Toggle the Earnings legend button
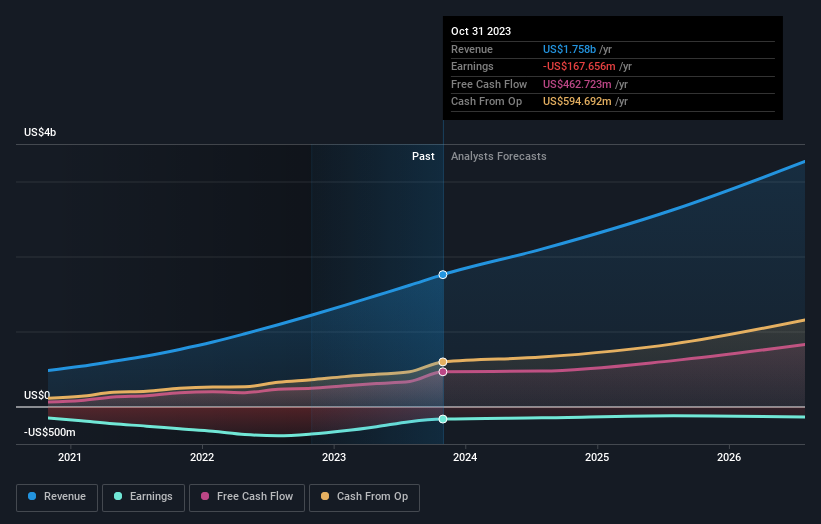Screen dimensions: 821x524 (143, 497)
